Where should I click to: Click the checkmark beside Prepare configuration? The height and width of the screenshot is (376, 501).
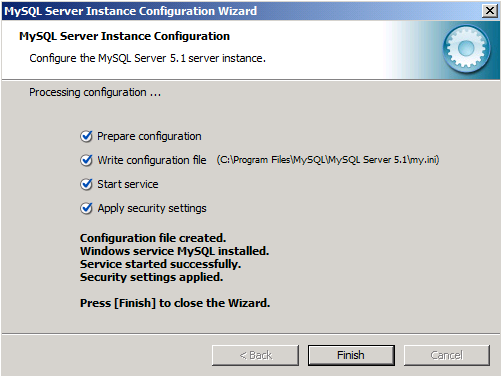point(86,136)
